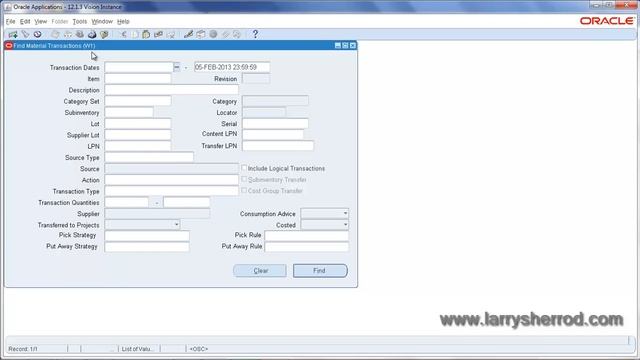This screenshot has width=640, height=360.
Task: Open the Tools menu
Action: pyautogui.click(x=80, y=21)
